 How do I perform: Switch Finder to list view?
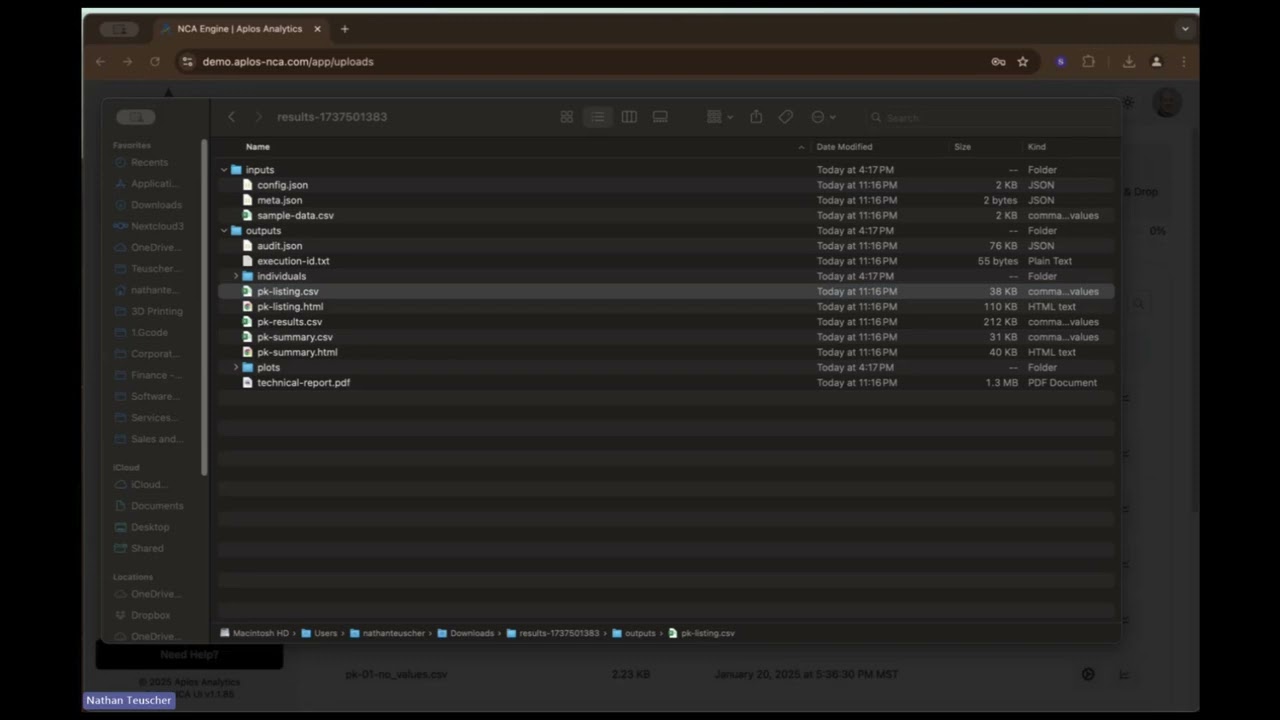click(598, 117)
